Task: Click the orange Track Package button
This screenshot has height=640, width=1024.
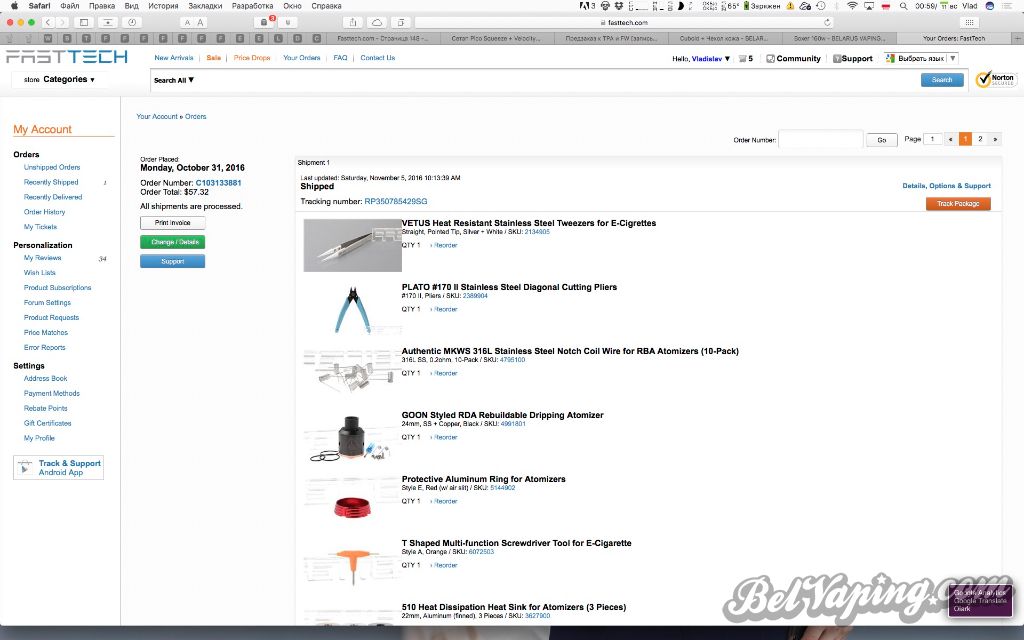Action: (x=958, y=204)
